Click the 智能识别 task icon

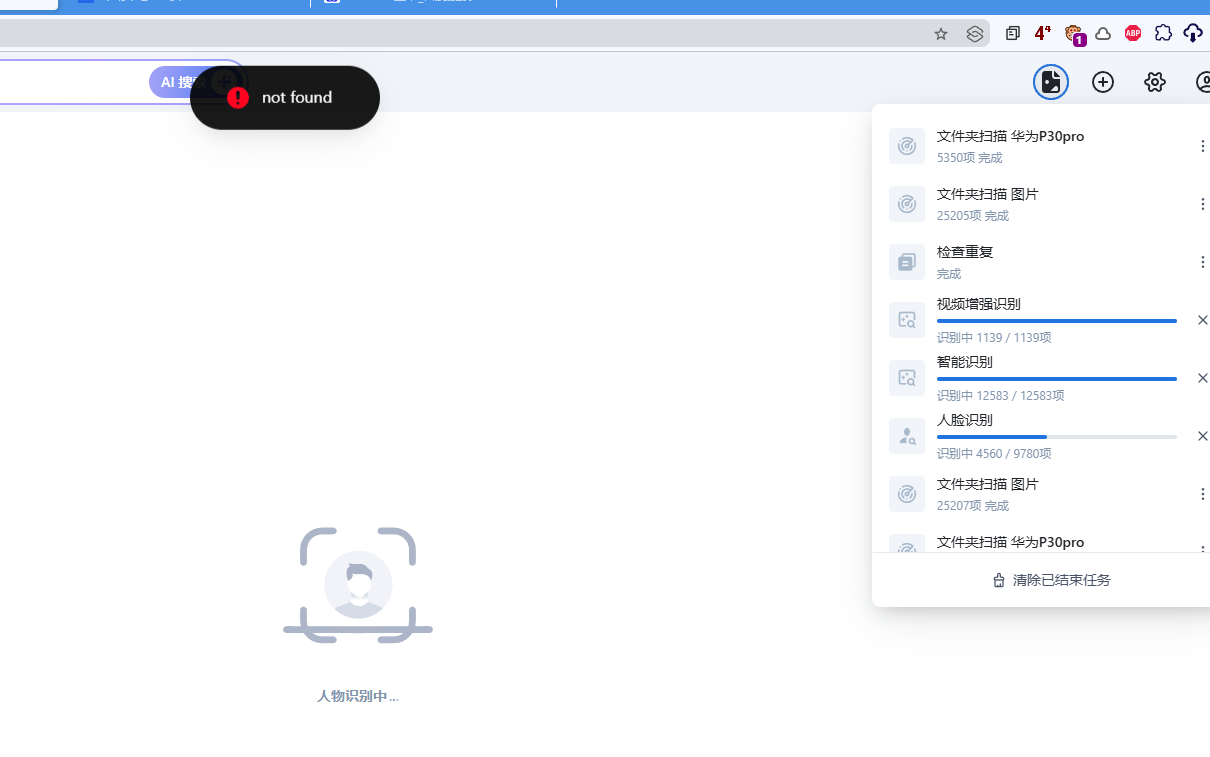907,378
